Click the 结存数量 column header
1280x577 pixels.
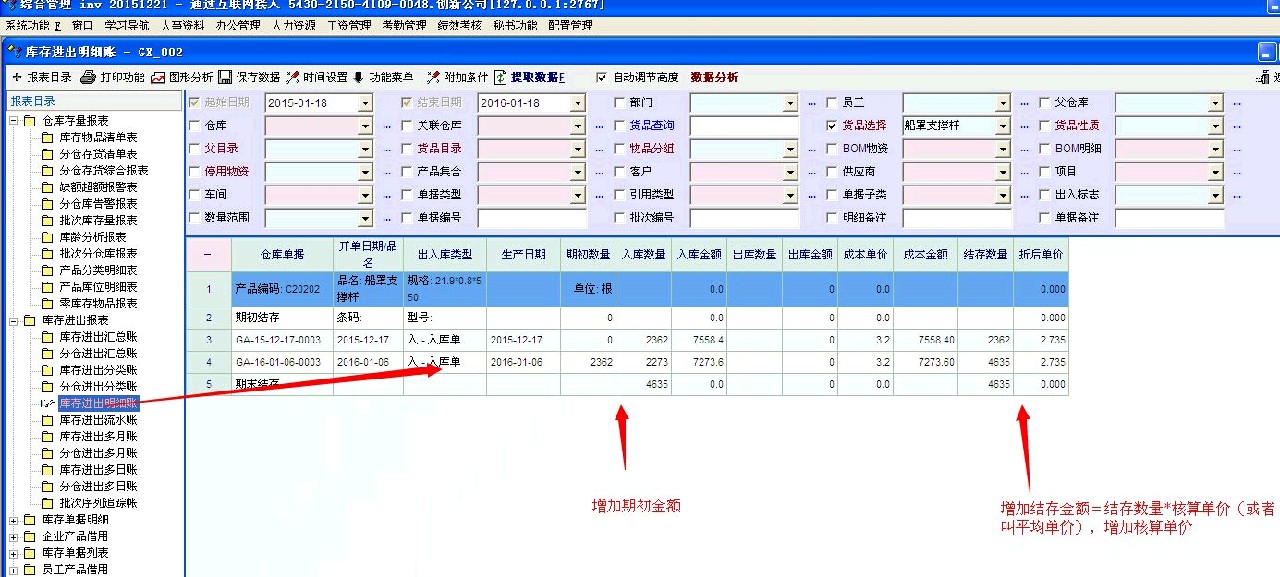tap(984, 254)
